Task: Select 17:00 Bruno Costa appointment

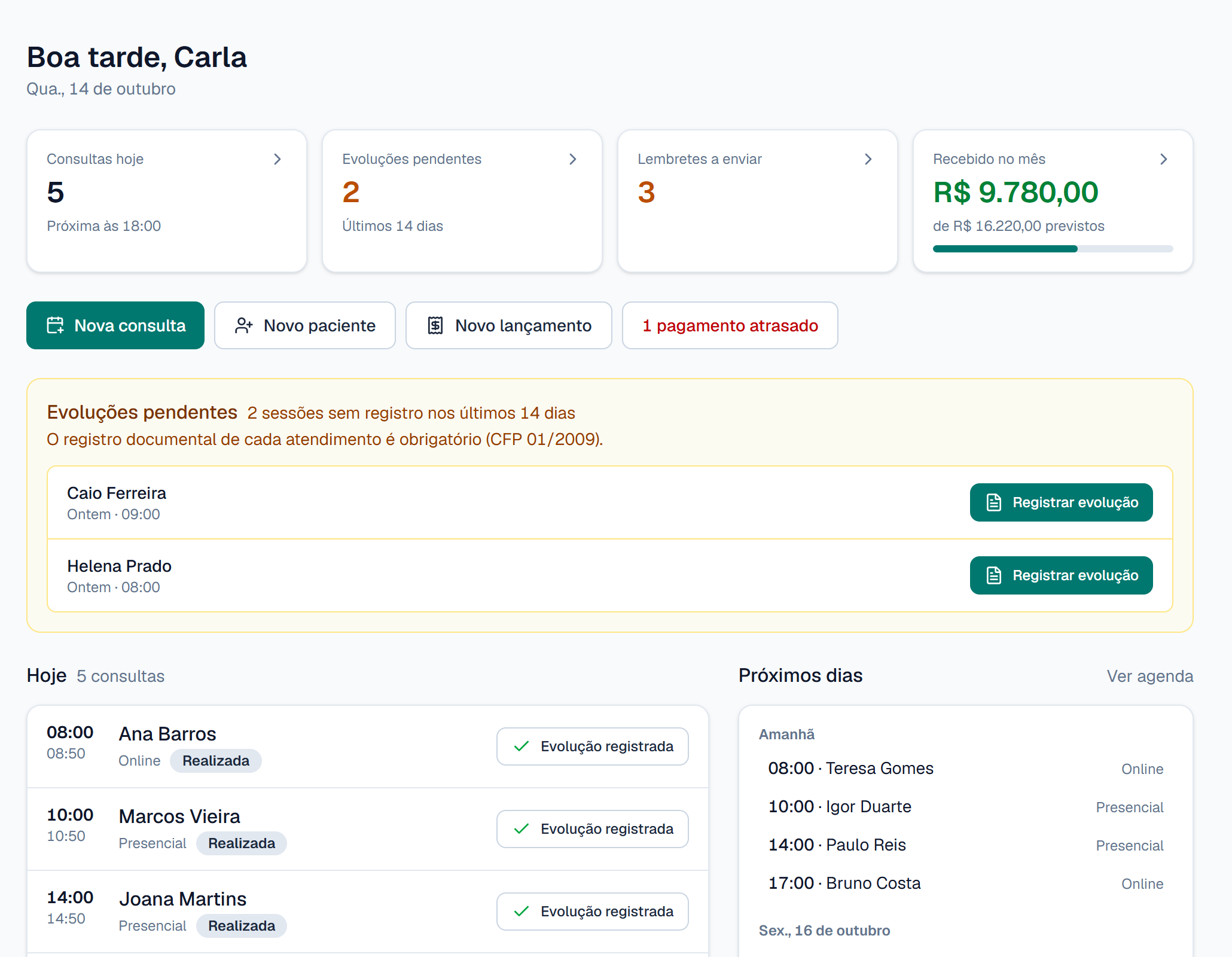Action: (x=966, y=883)
